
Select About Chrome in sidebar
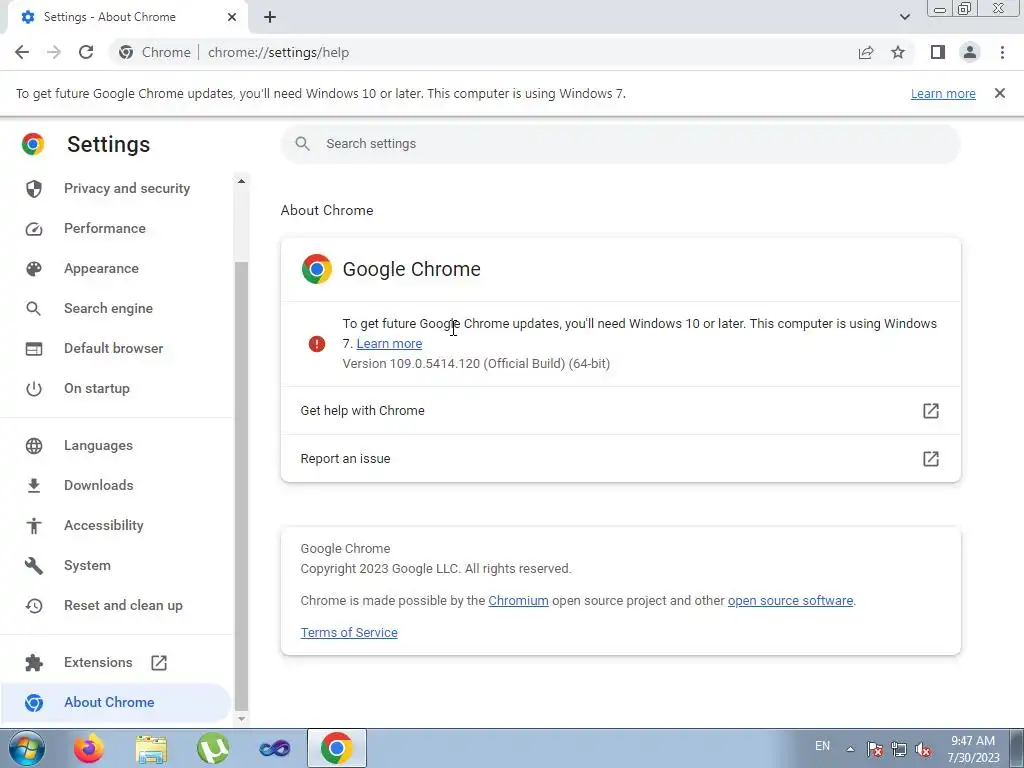(116, 703)
